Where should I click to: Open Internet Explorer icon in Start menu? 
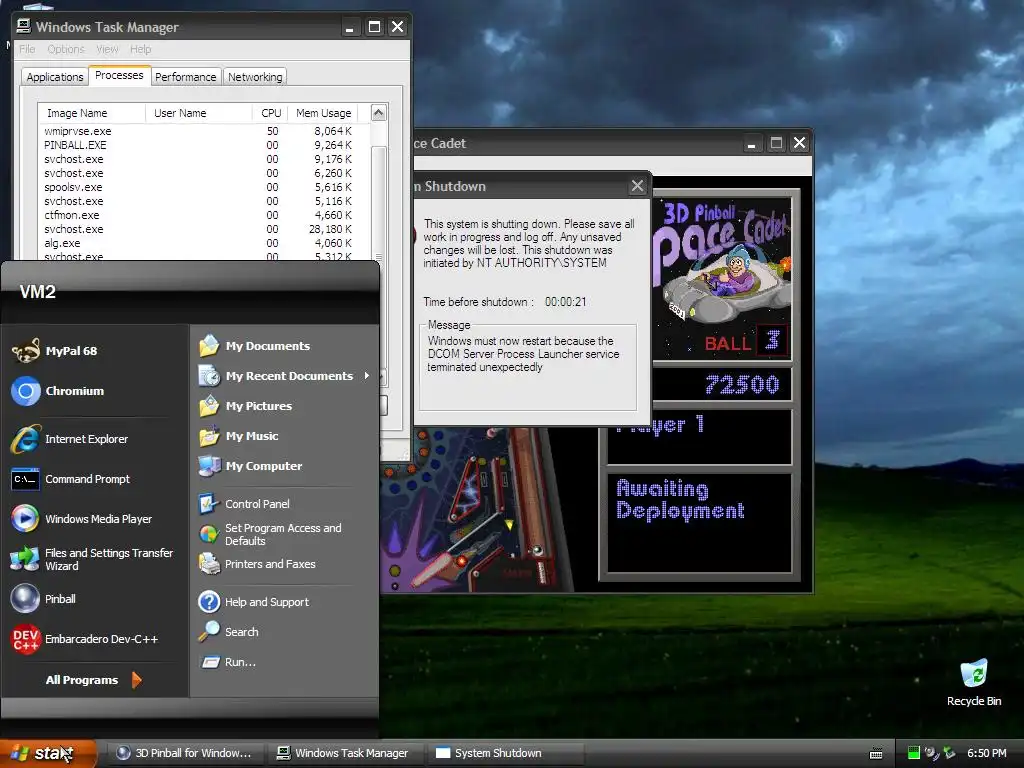click(25, 439)
